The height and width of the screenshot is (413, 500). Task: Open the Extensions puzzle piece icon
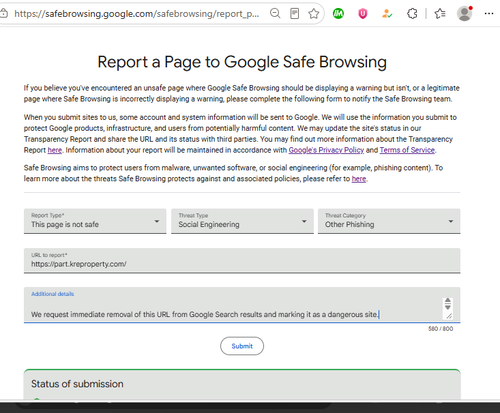point(412,14)
